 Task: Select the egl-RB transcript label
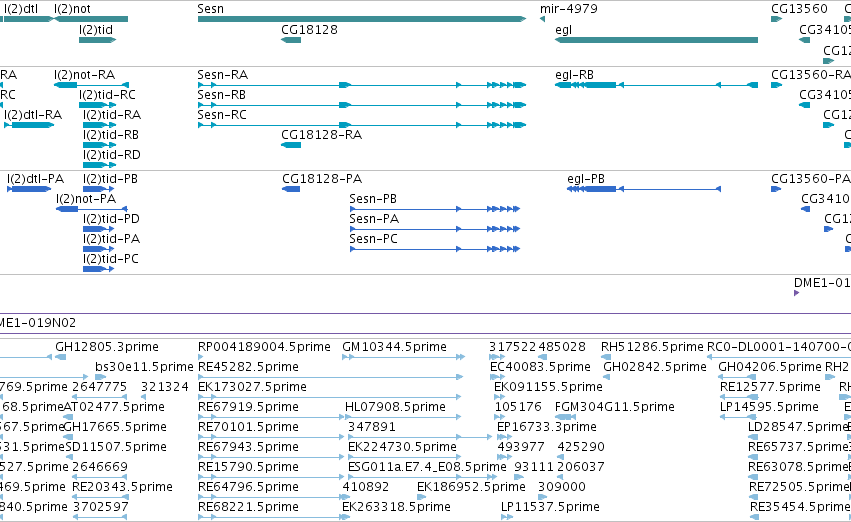click(x=574, y=75)
